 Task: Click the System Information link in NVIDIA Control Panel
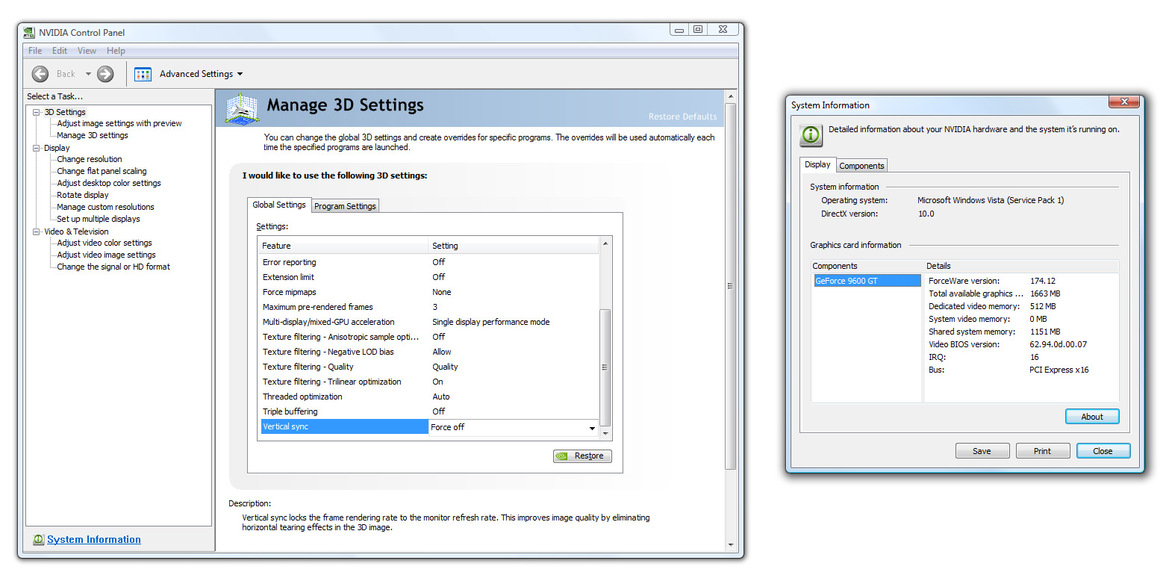pyautogui.click(x=94, y=539)
